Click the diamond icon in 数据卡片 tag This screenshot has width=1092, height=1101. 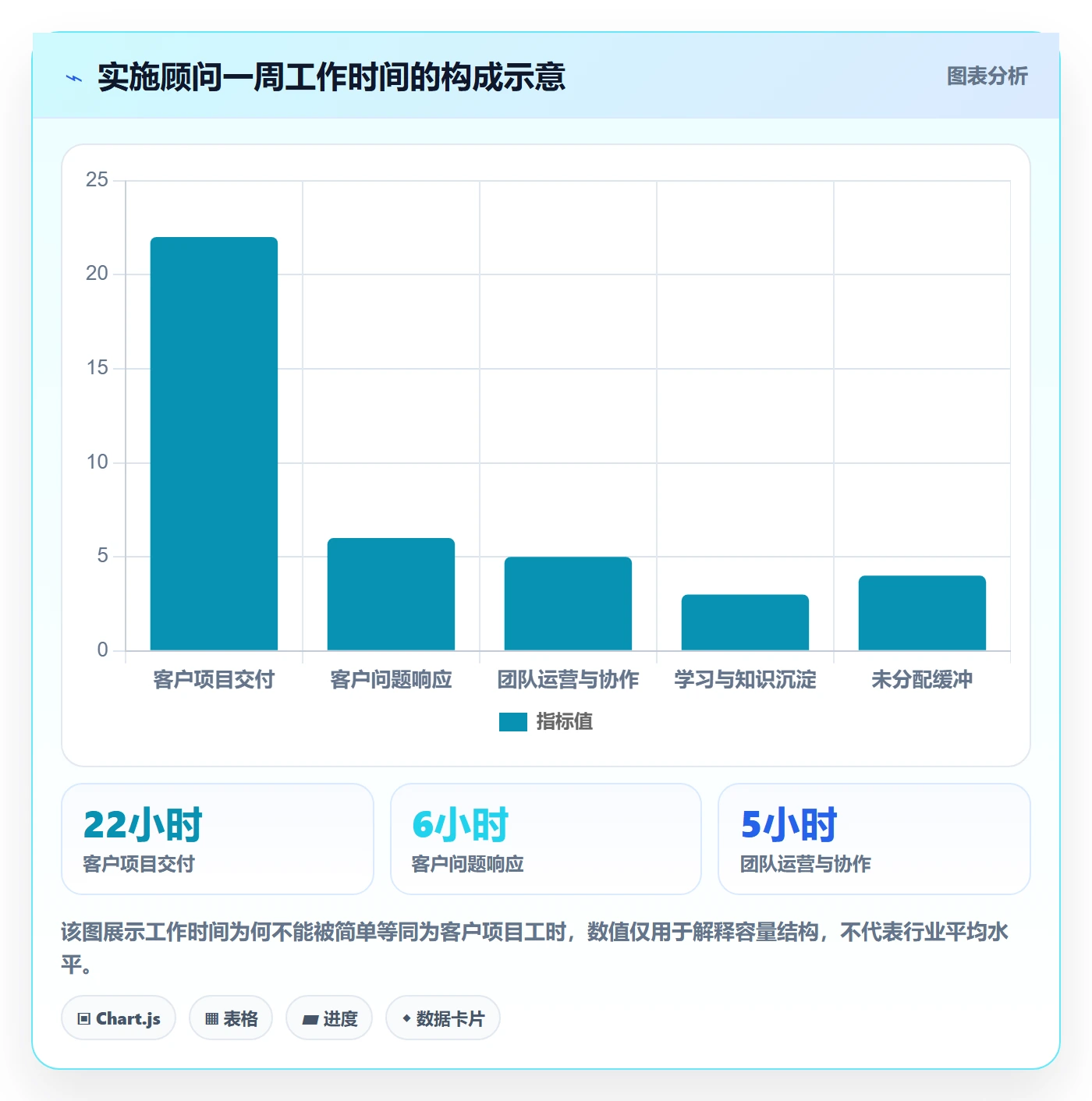[406, 1018]
